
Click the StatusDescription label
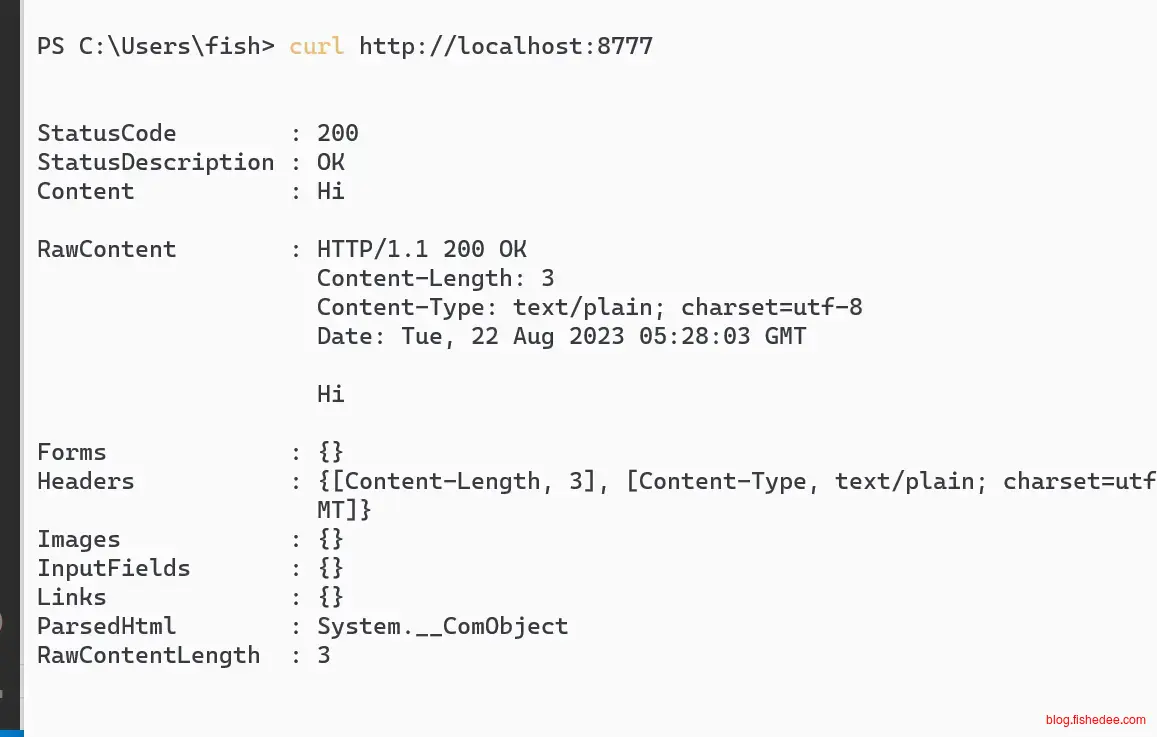coord(155,162)
